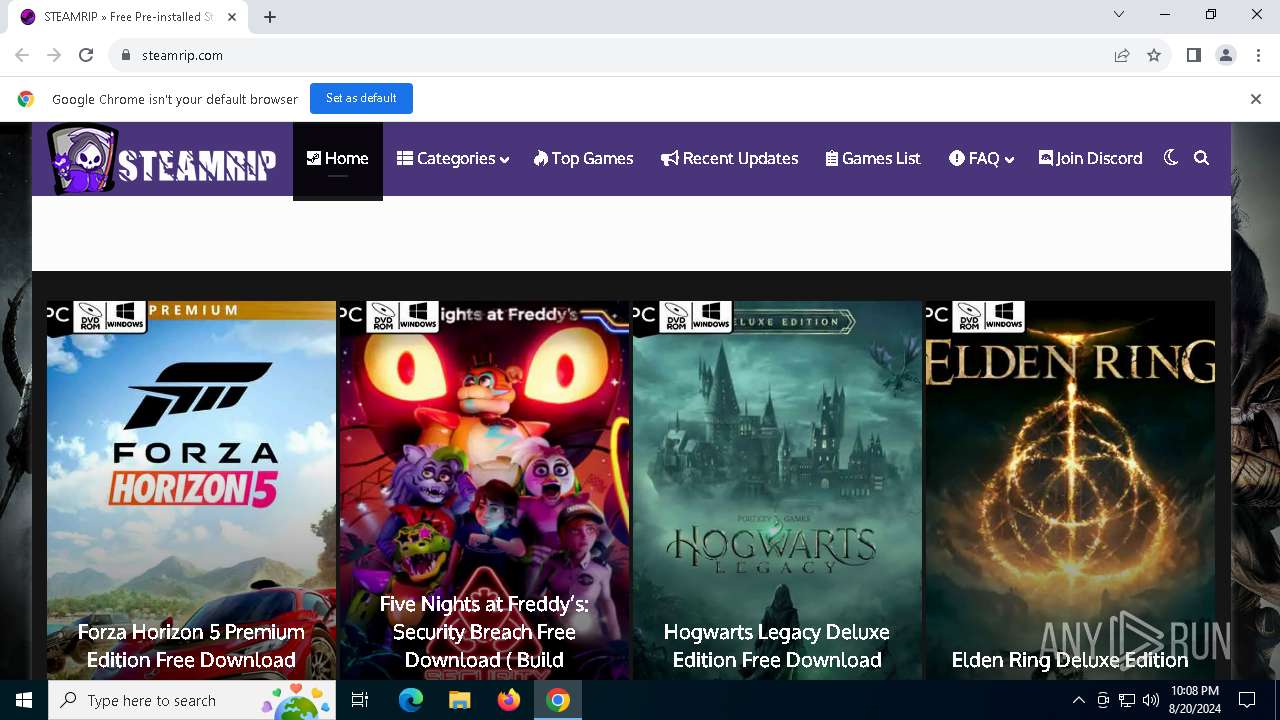1280x720 pixels.
Task: View site information lock icon
Action: pyautogui.click(x=126, y=55)
